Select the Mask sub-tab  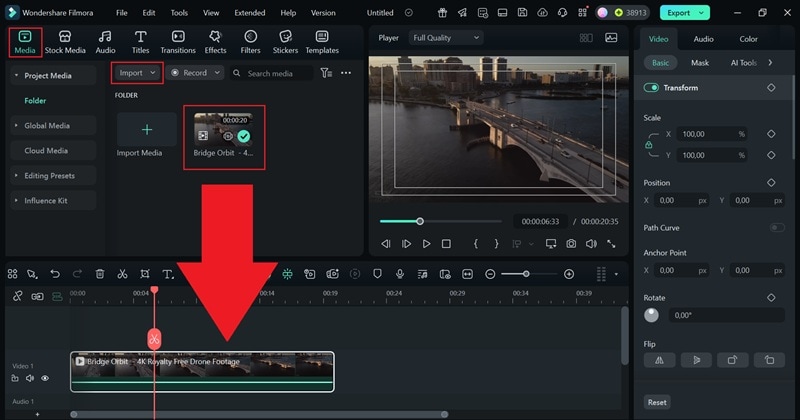[x=700, y=63]
